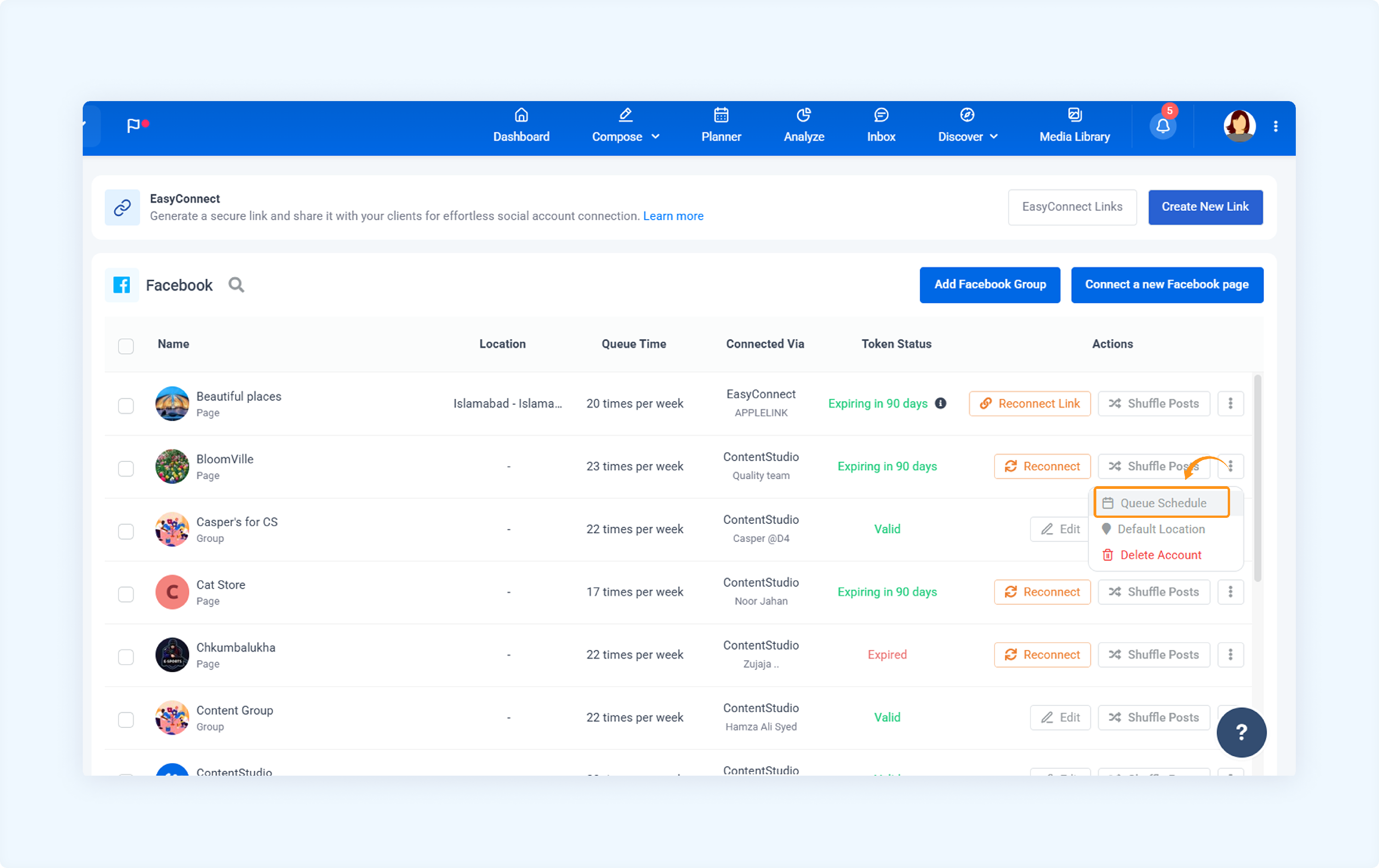Click the Chkumbalukha page avatar
This screenshot has width=1379, height=868.
(172, 654)
